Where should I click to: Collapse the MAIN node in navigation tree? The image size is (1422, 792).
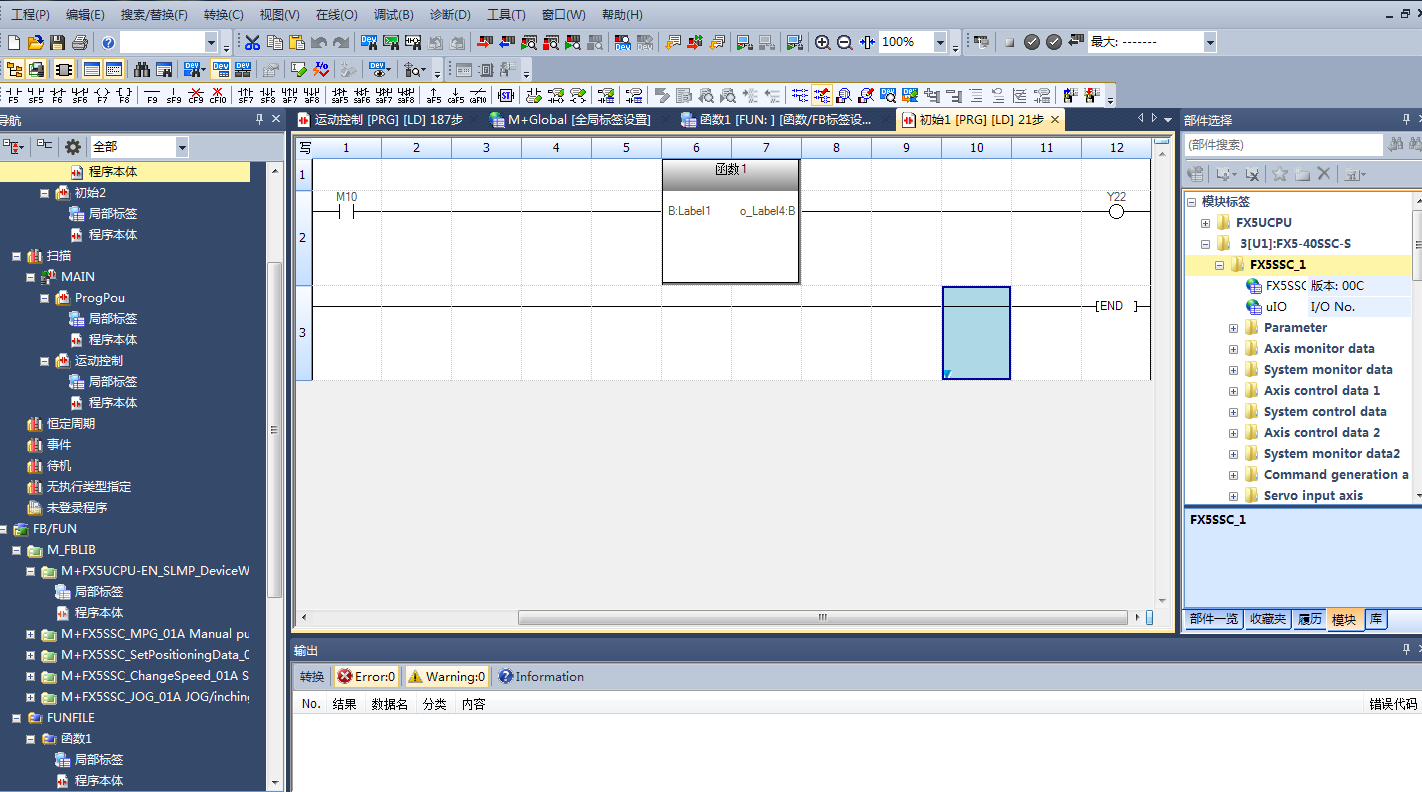(31, 277)
